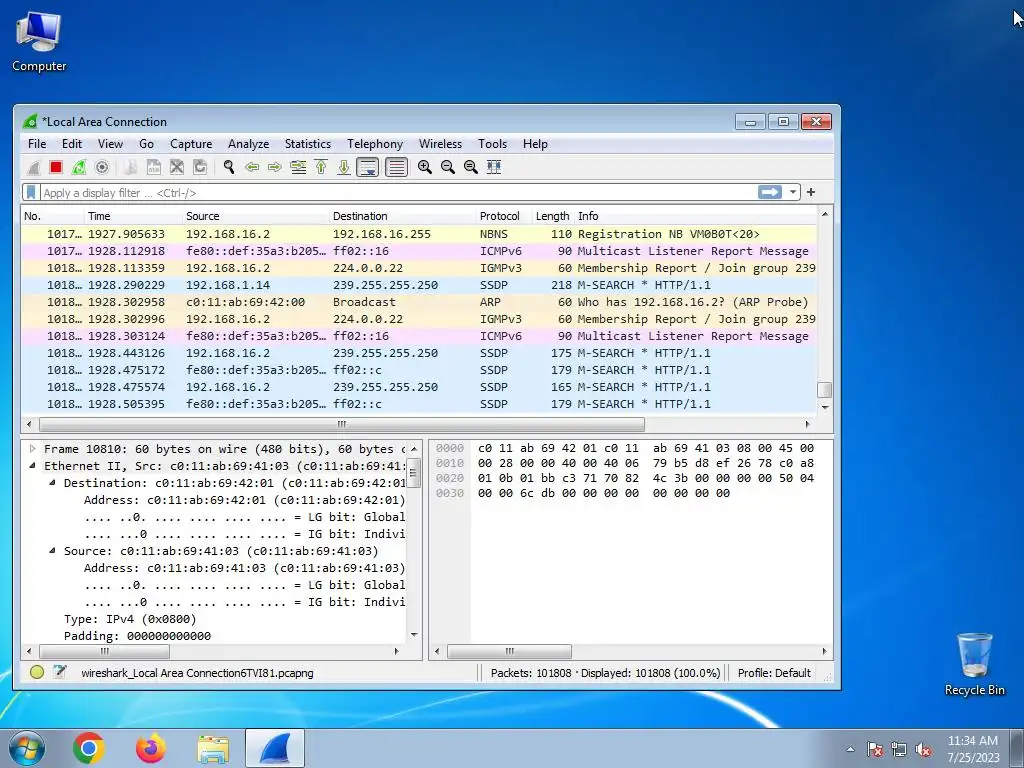
Task: Open capture options gear icon
Action: 102,168
